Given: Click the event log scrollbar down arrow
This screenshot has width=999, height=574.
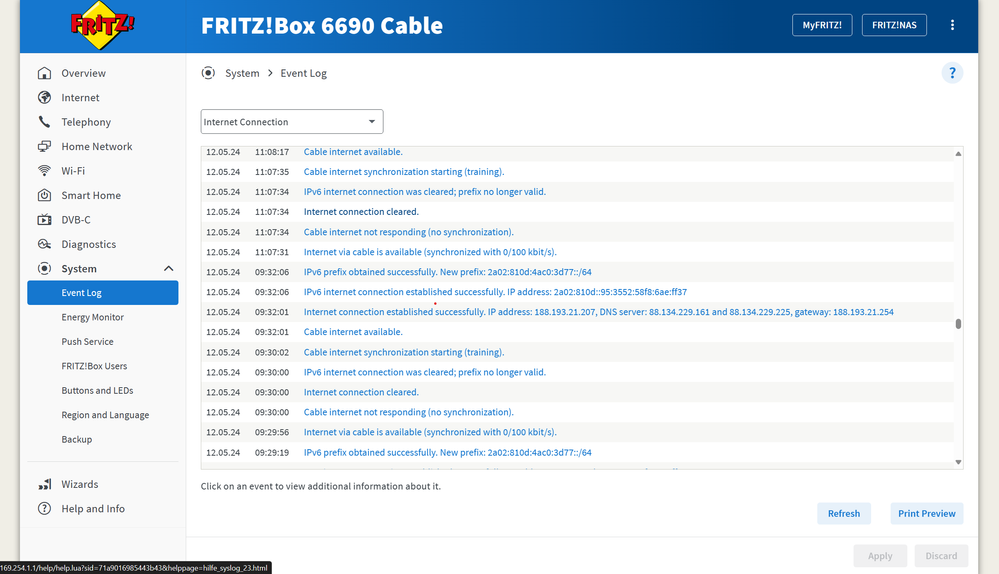Looking at the screenshot, I should 958,462.
